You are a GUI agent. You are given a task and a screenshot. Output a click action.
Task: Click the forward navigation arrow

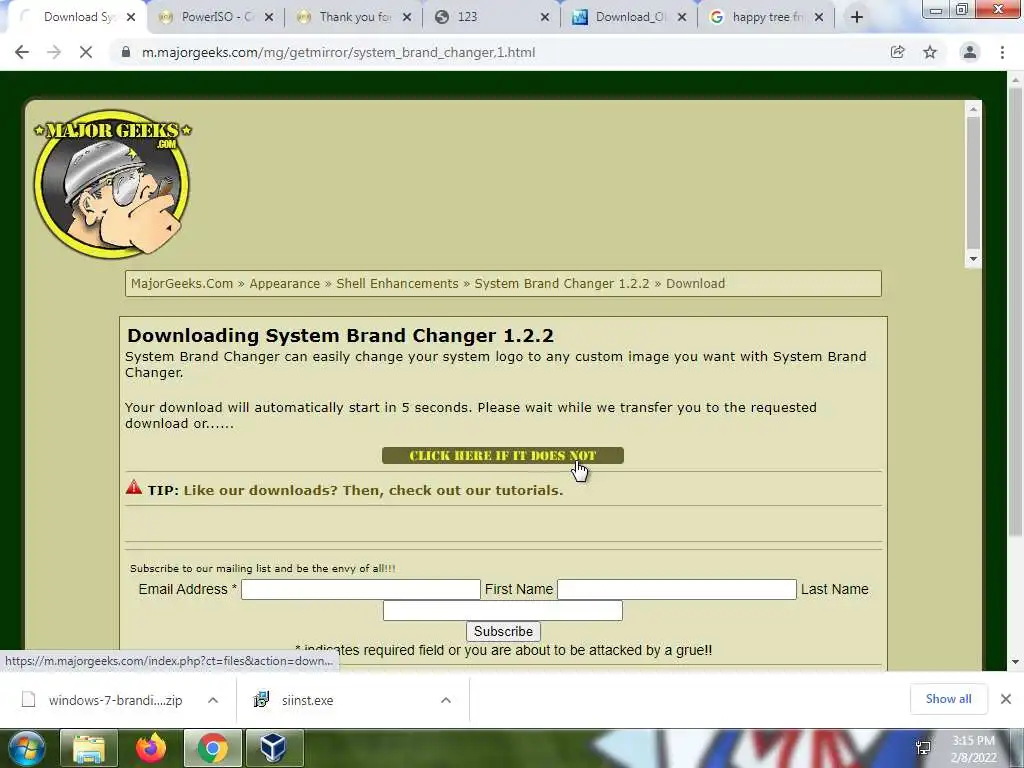click(54, 52)
